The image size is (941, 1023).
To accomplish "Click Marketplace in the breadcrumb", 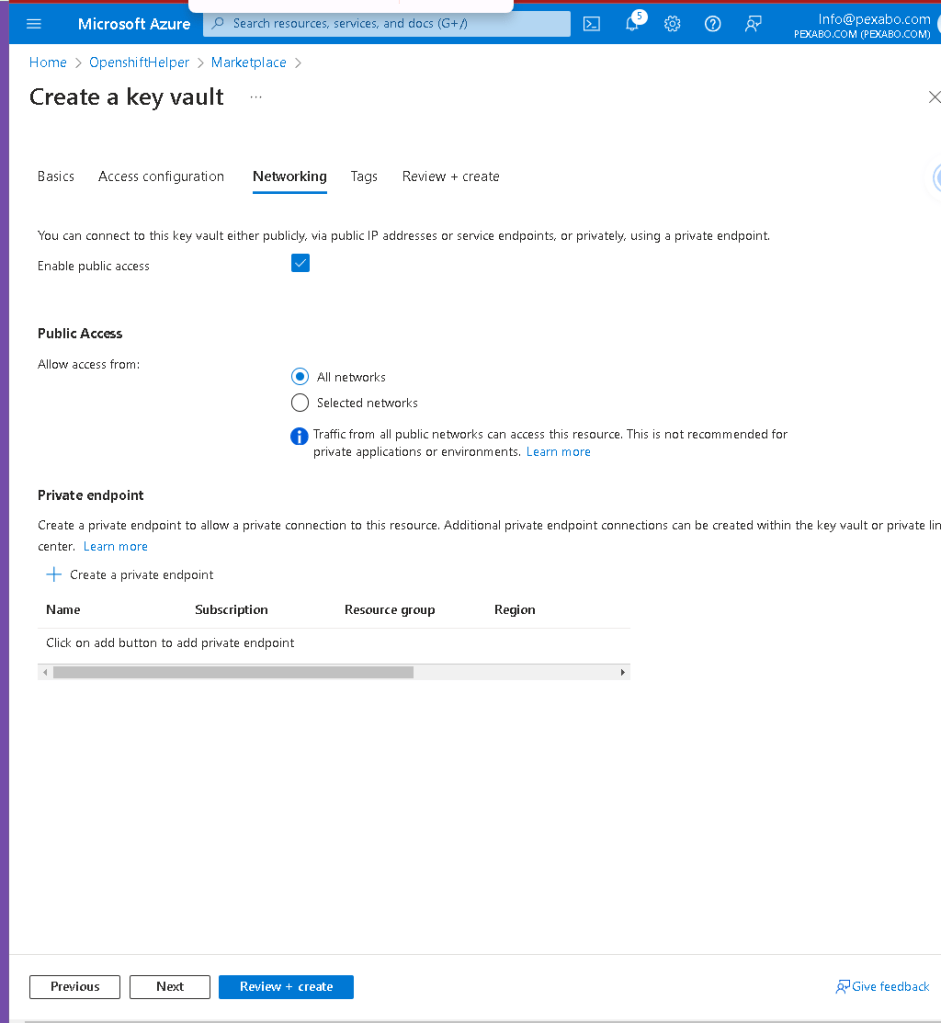I will click(x=249, y=62).
